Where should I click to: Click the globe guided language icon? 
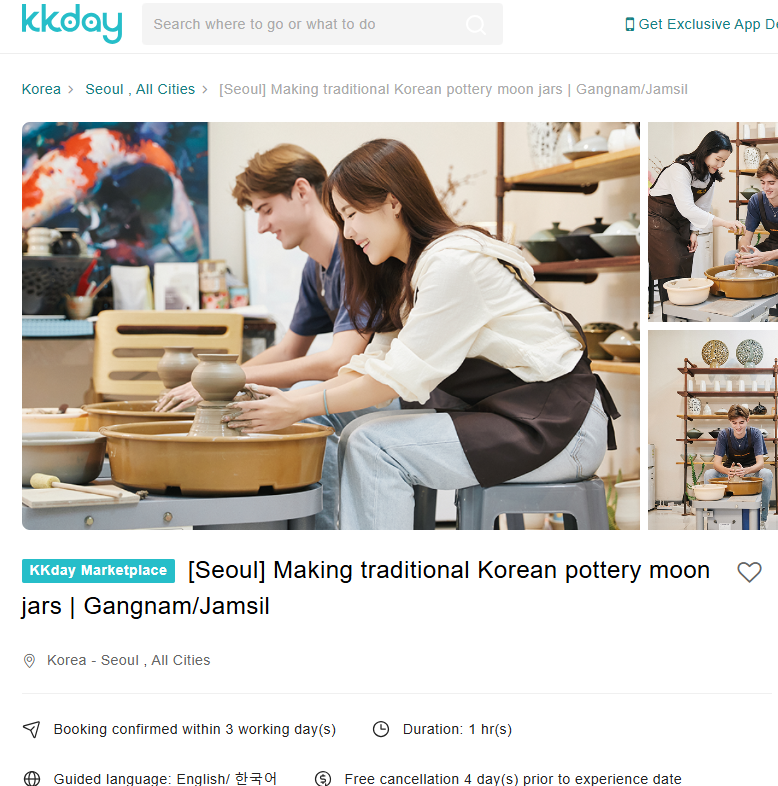point(32,778)
